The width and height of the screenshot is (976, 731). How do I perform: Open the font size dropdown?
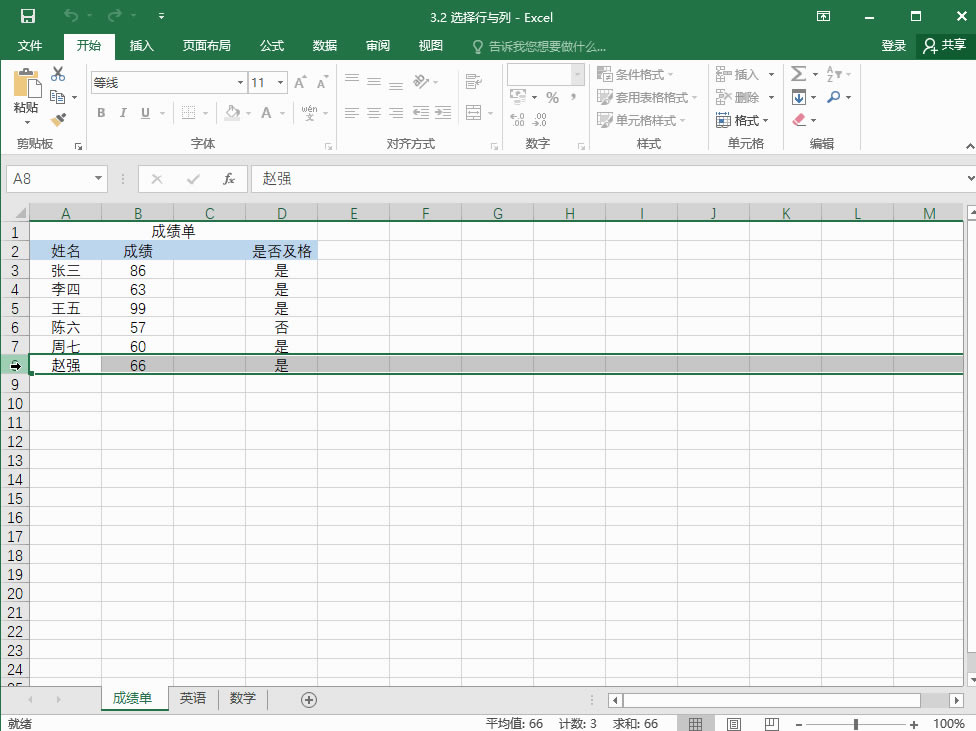coord(279,82)
